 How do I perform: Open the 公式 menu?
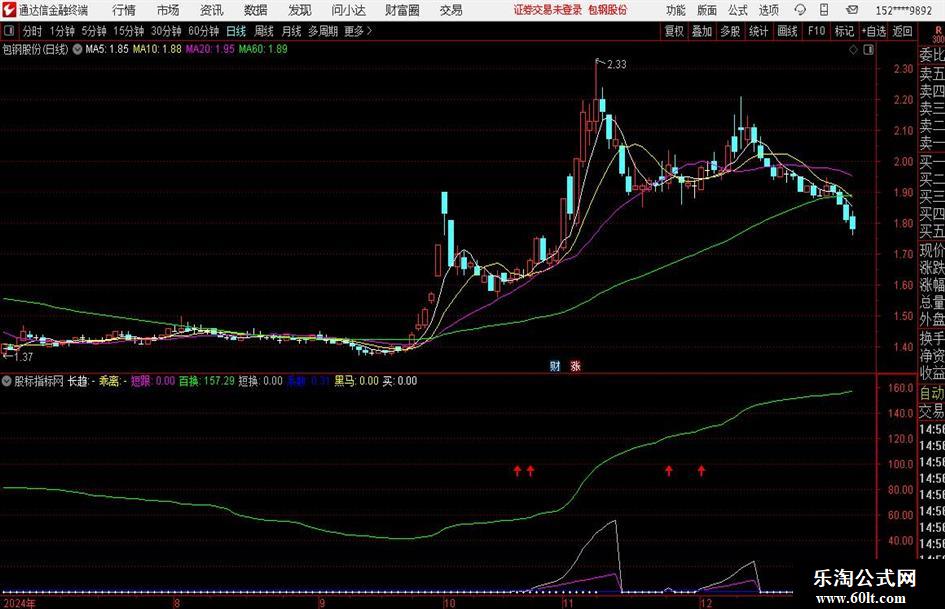point(738,10)
